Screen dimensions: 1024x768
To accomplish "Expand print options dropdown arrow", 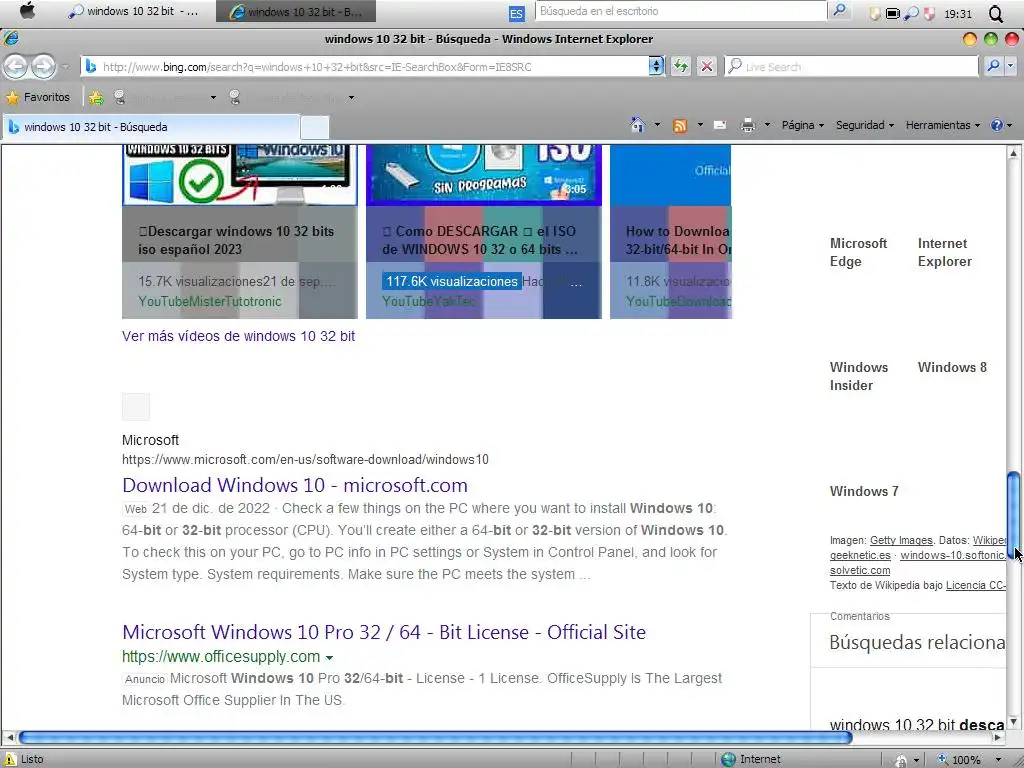I will pyautogui.click(x=767, y=125).
